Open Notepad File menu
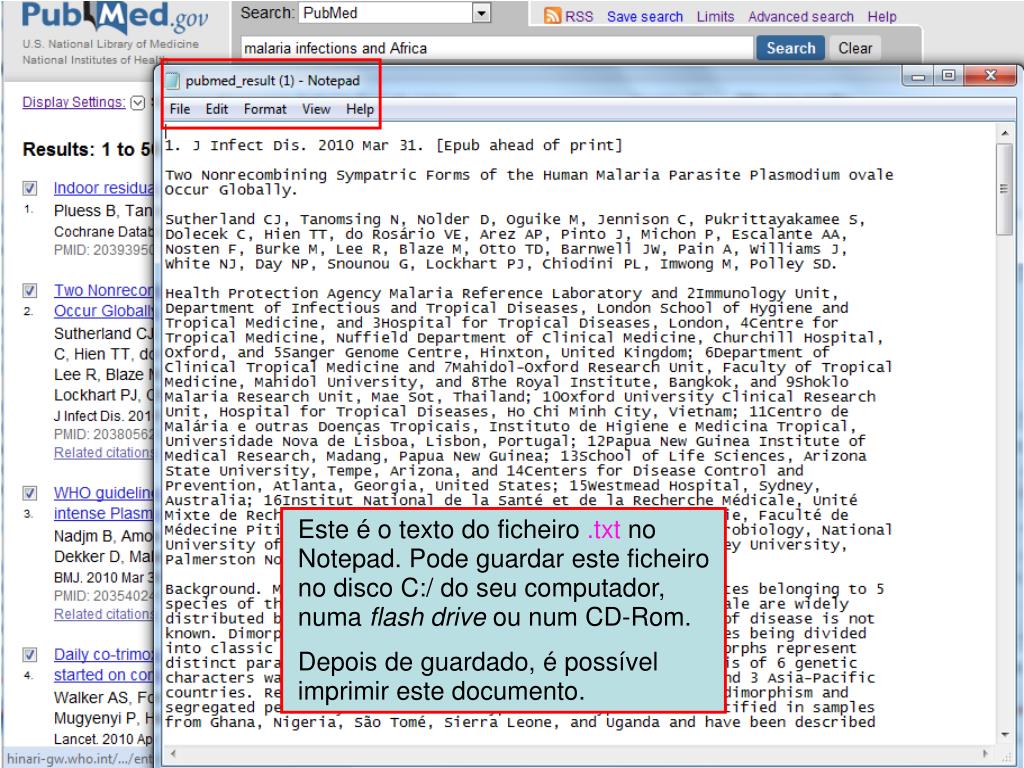The width and height of the screenshot is (1024, 768). tap(180, 109)
